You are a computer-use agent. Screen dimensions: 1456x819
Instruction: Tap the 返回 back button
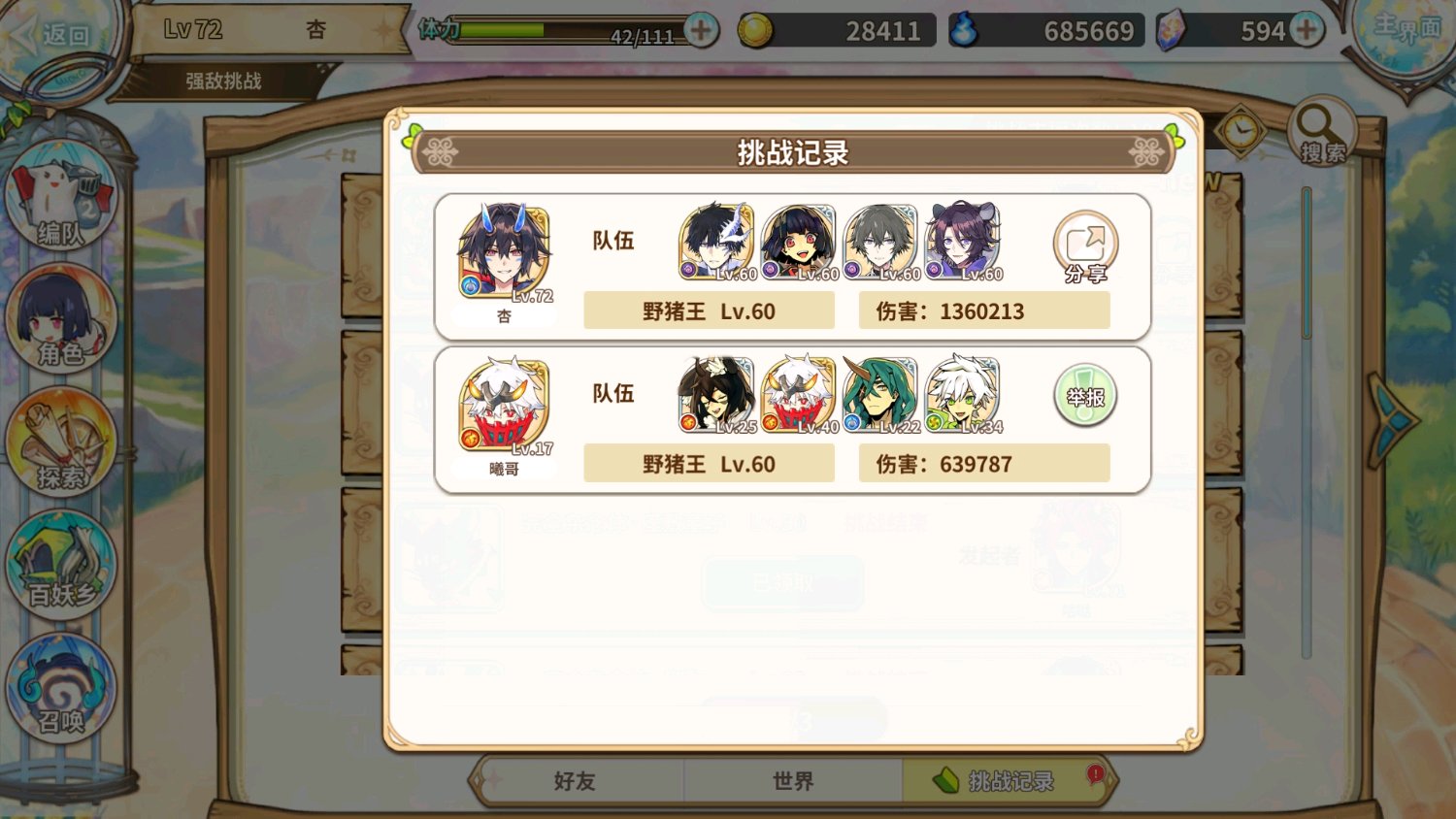click(x=53, y=35)
